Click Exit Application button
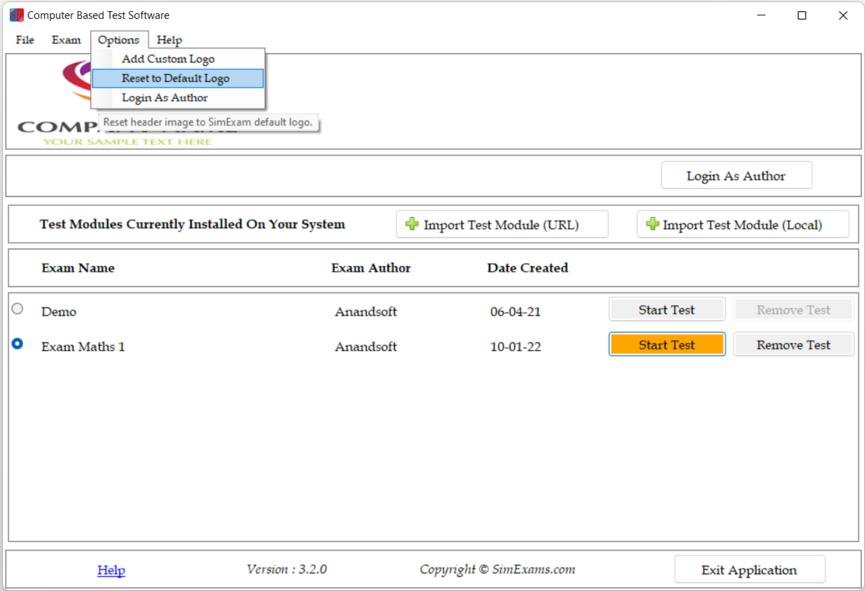The height and width of the screenshot is (591, 865). (x=749, y=570)
